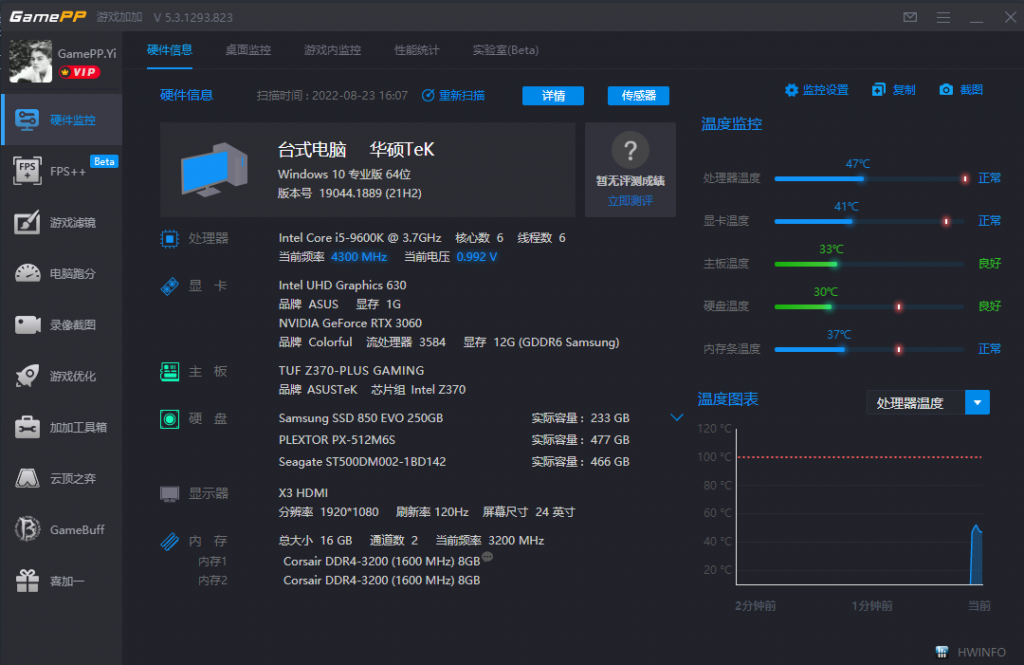The height and width of the screenshot is (665, 1024).
Task: Switch to the 实验室(Beta) tab
Action: (x=505, y=50)
